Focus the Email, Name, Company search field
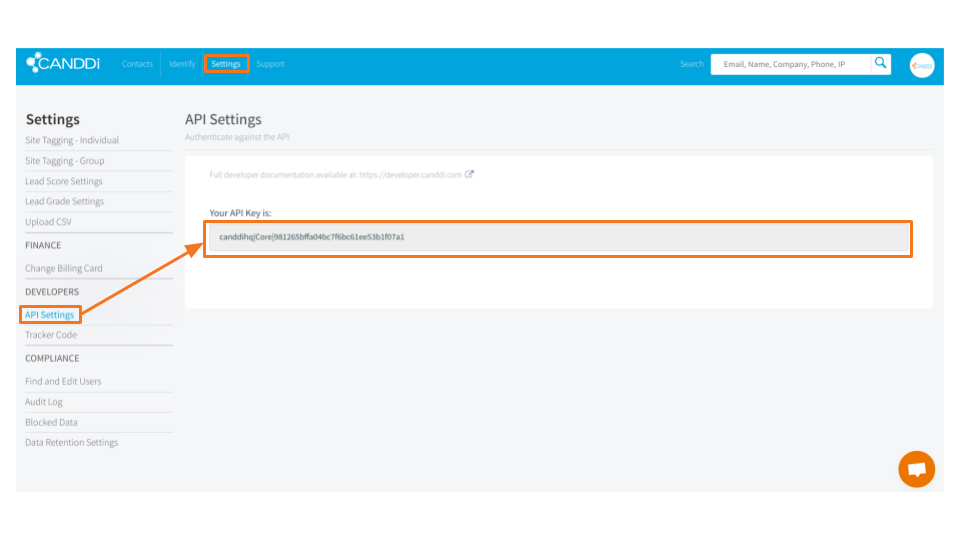Viewport: 960px width, 540px height. pyautogui.click(x=790, y=64)
